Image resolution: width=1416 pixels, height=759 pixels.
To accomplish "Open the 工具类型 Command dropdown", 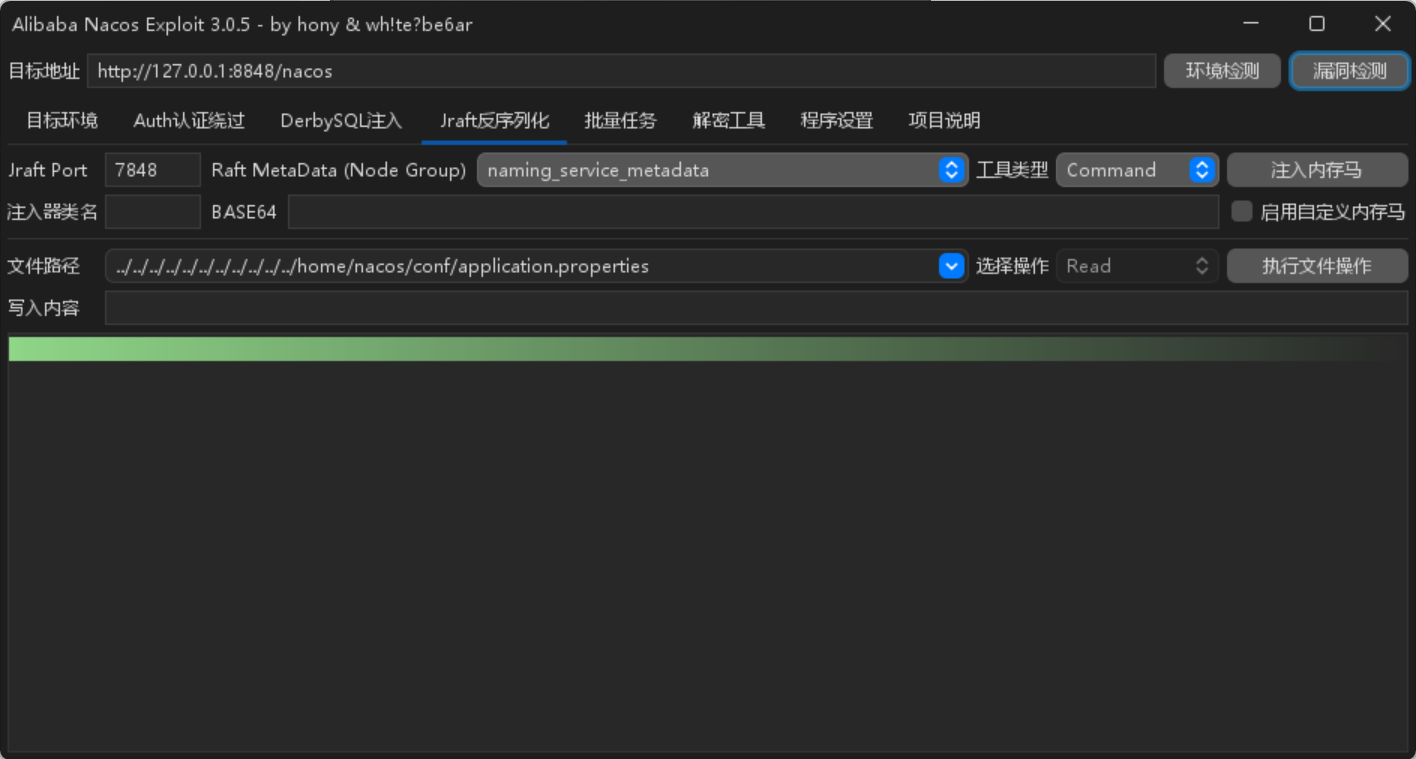I will point(1137,170).
